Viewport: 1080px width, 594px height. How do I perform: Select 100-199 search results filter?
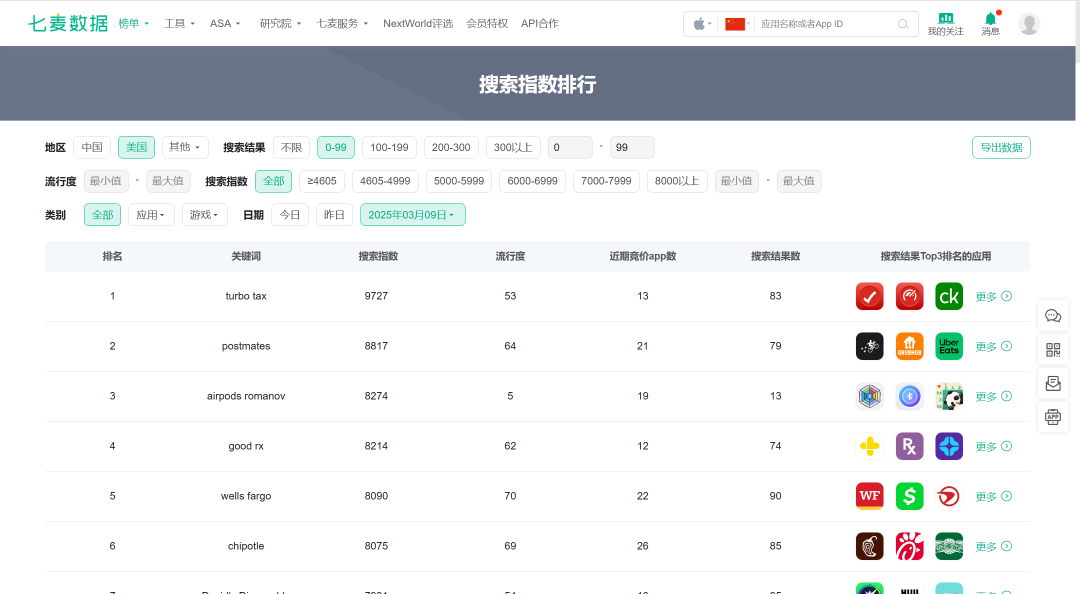[x=389, y=147]
